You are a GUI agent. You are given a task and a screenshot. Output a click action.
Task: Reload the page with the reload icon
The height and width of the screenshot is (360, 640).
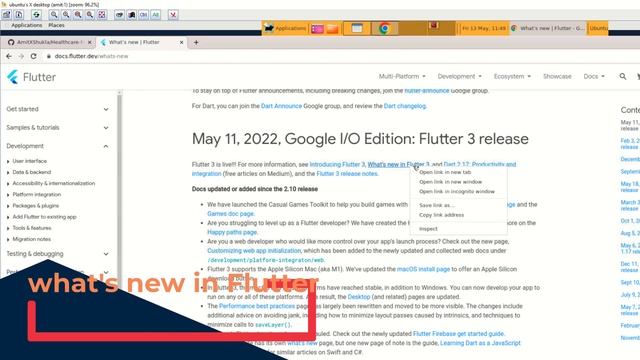click(x=33, y=56)
